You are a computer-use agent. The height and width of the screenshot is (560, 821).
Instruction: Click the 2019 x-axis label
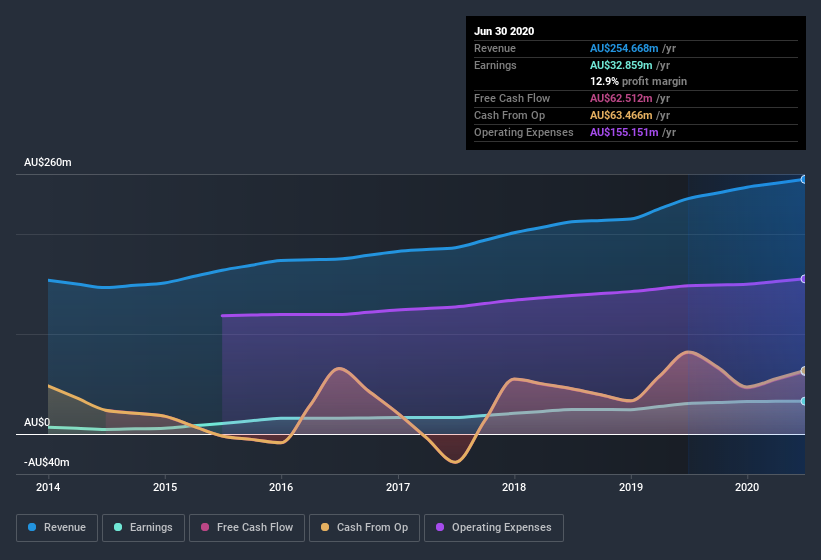pos(631,487)
